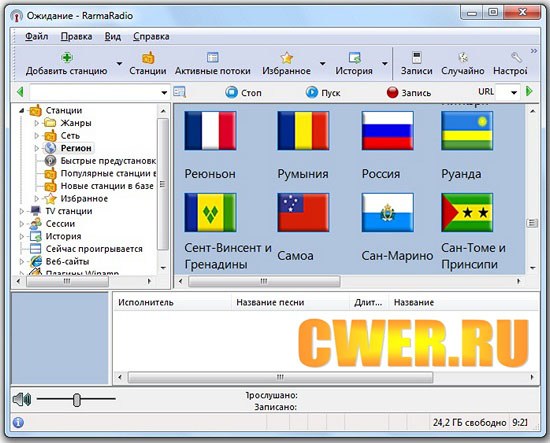
Task: Open the Справка menu
Action: (x=151, y=36)
